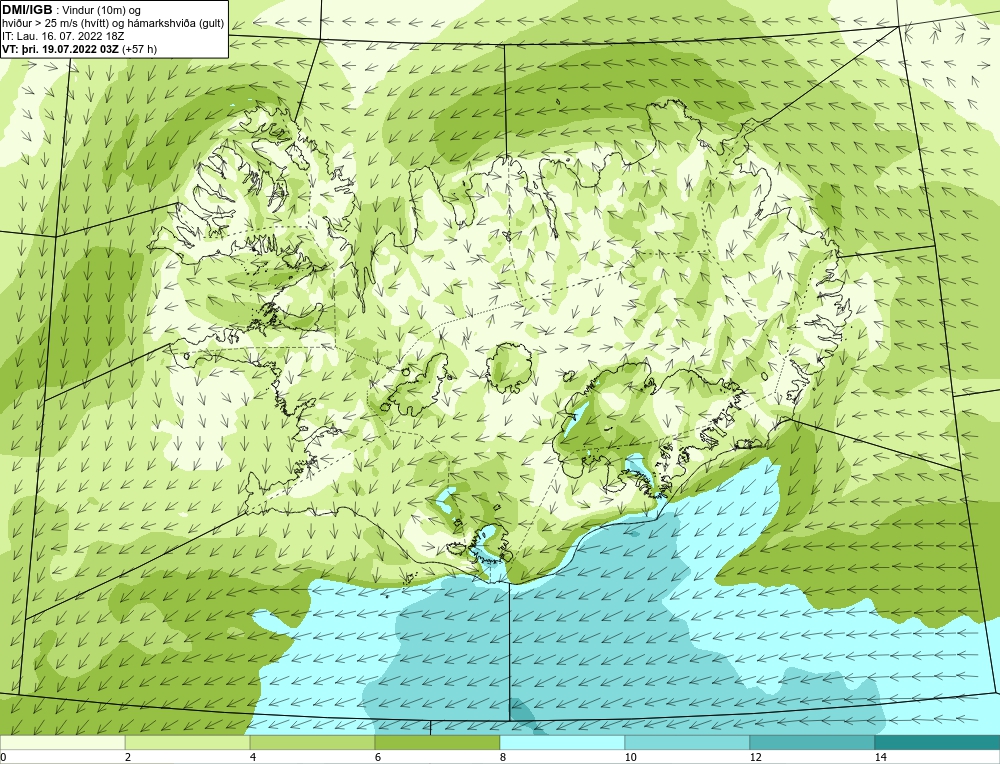Image resolution: width=1000 pixels, height=764 pixels.
Task: Click the 2–4 m/s legend color swatch
Action: coord(188,742)
